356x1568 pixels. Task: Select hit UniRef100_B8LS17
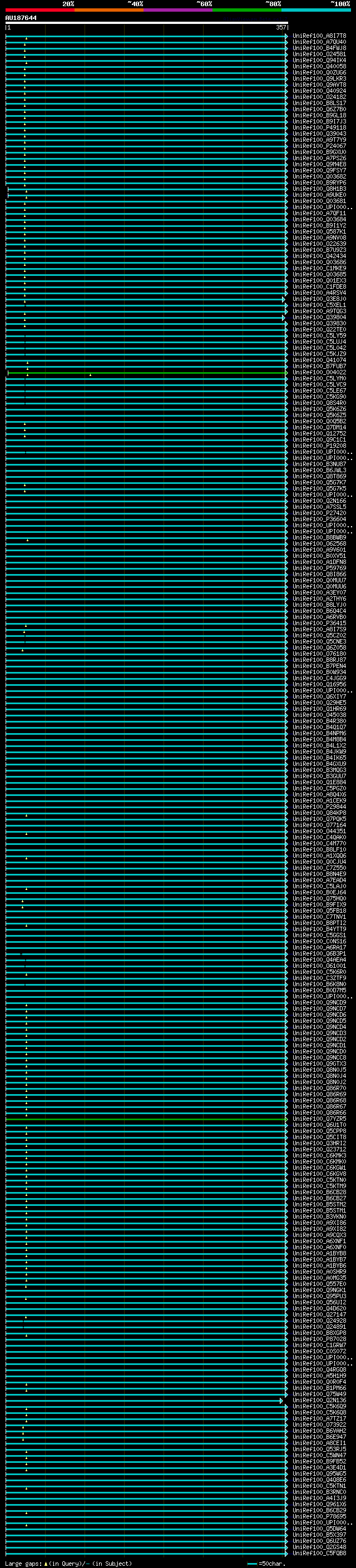319,103
